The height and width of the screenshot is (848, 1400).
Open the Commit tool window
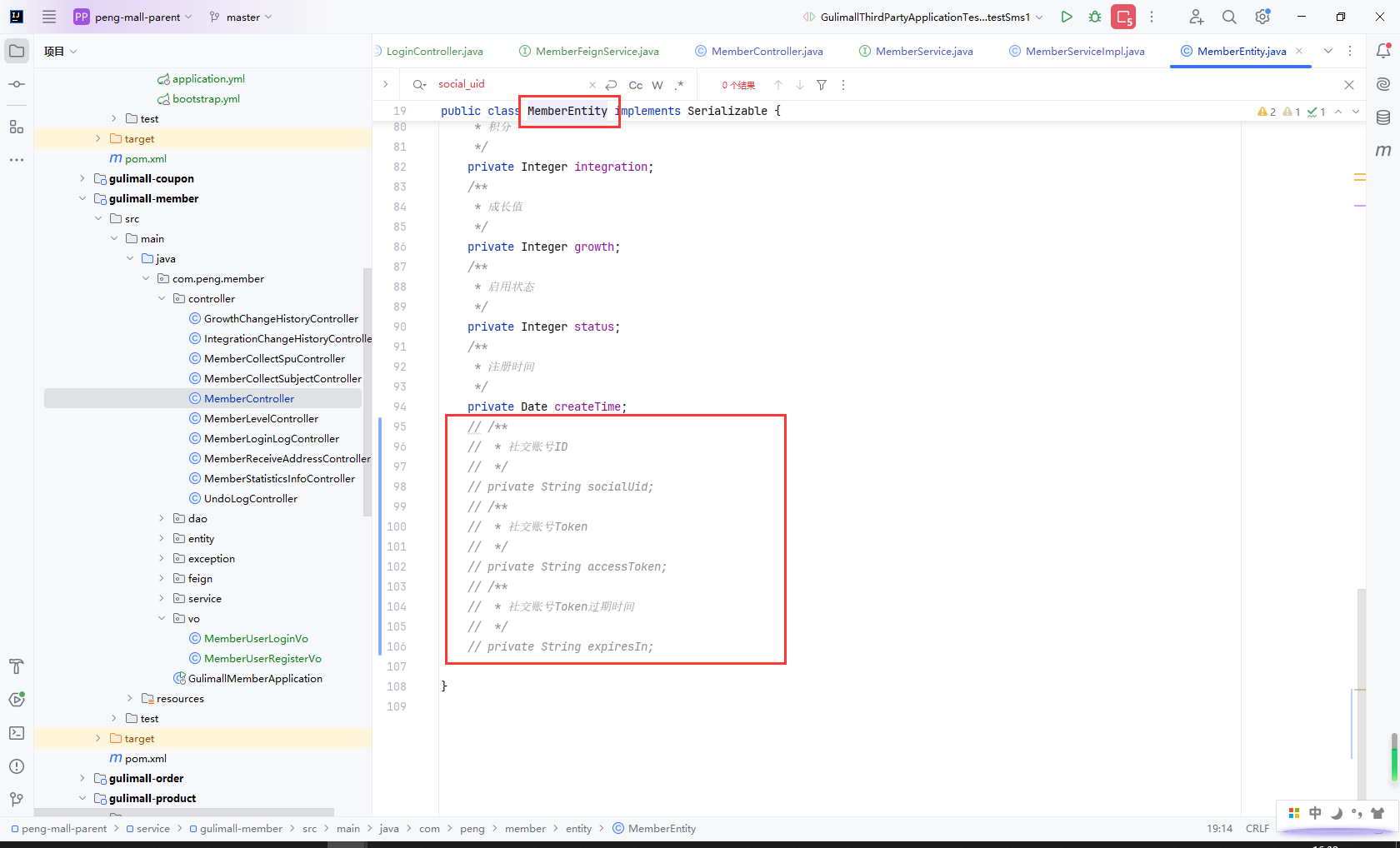(17, 84)
